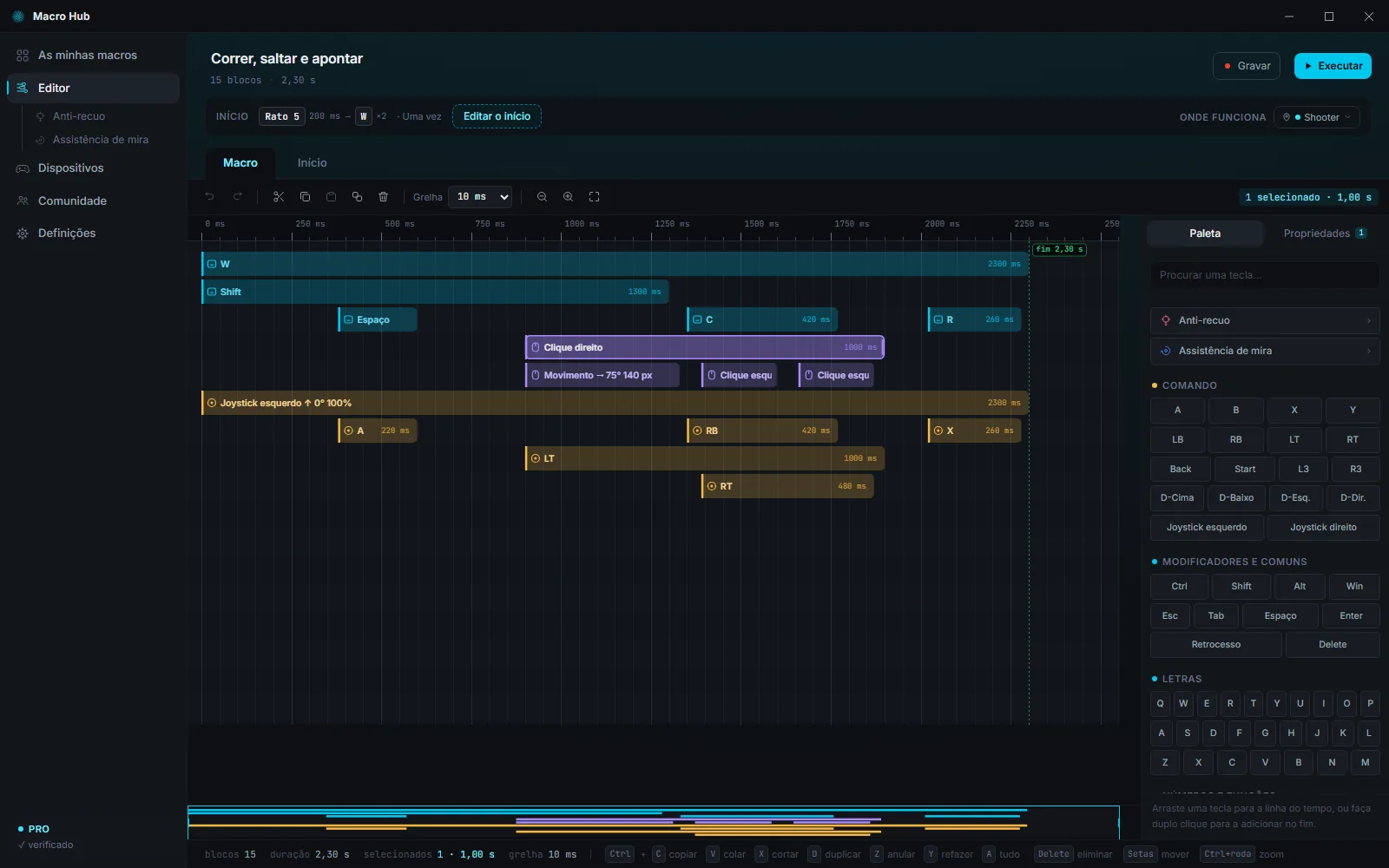The height and width of the screenshot is (868, 1389).
Task: Switch to the Início tab
Action: coord(312,163)
